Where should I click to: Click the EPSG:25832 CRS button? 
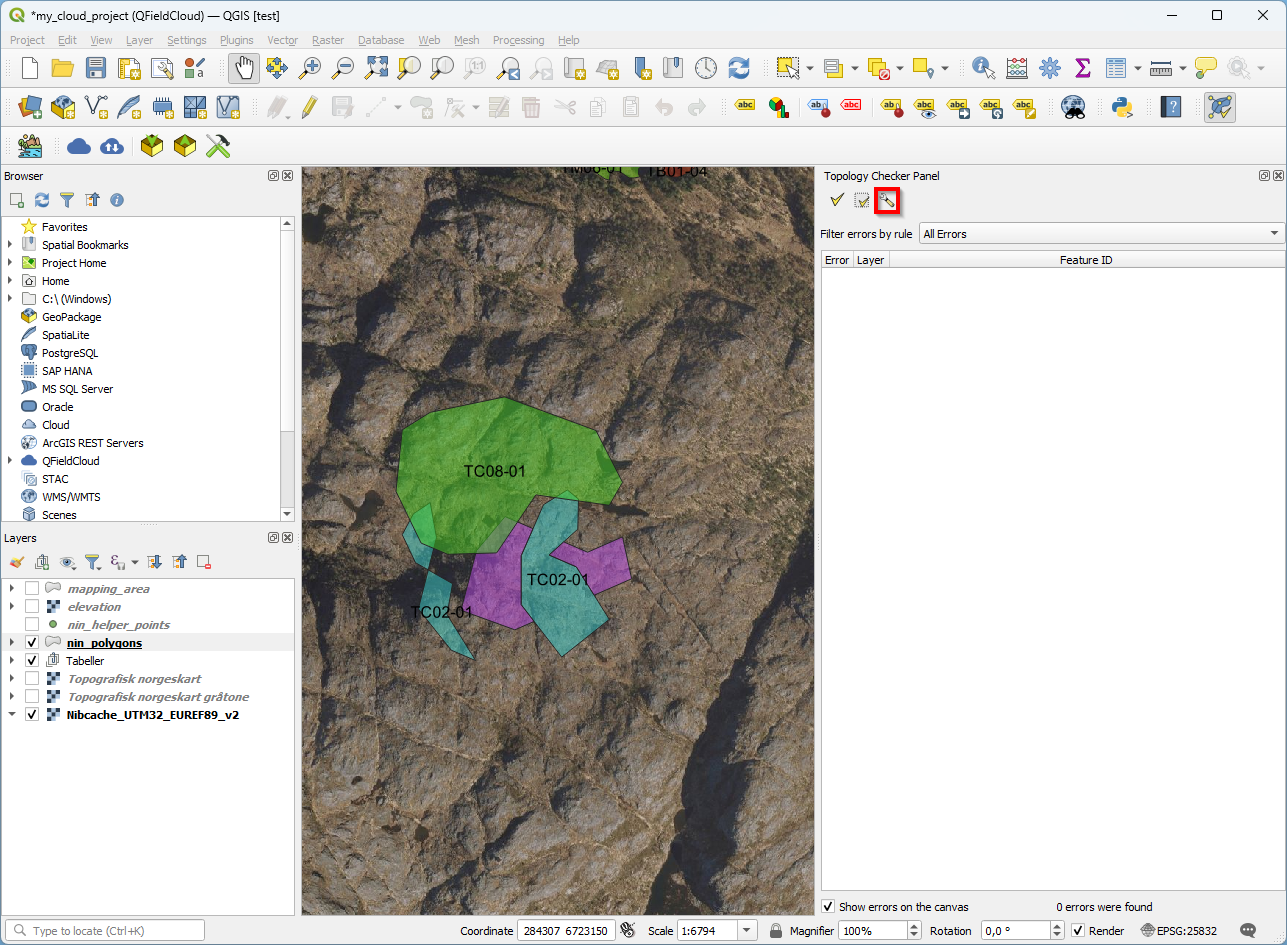click(x=1179, y=931)
